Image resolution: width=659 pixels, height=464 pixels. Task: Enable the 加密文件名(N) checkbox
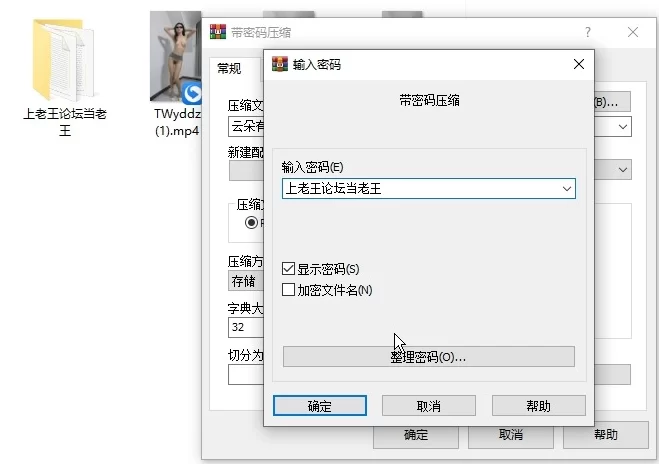288,290
